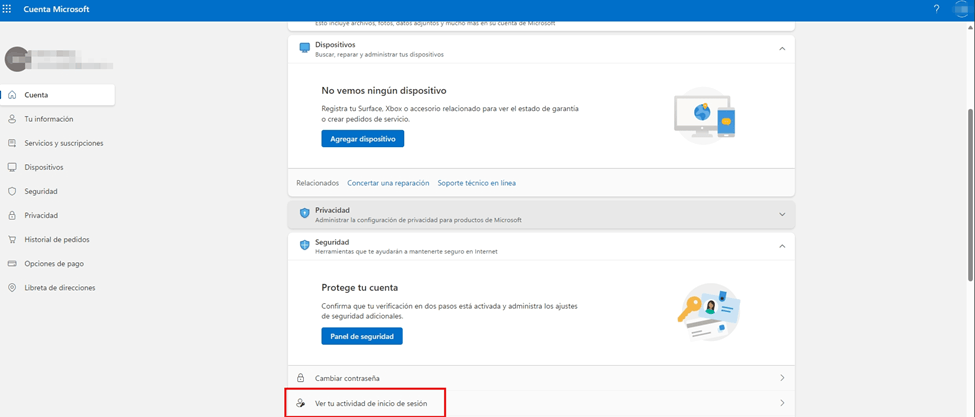The height and width of the screenshot is (417, 975).
Task: Click the Libreta de direcciones pin icon
Action: [x=12, y=288]
